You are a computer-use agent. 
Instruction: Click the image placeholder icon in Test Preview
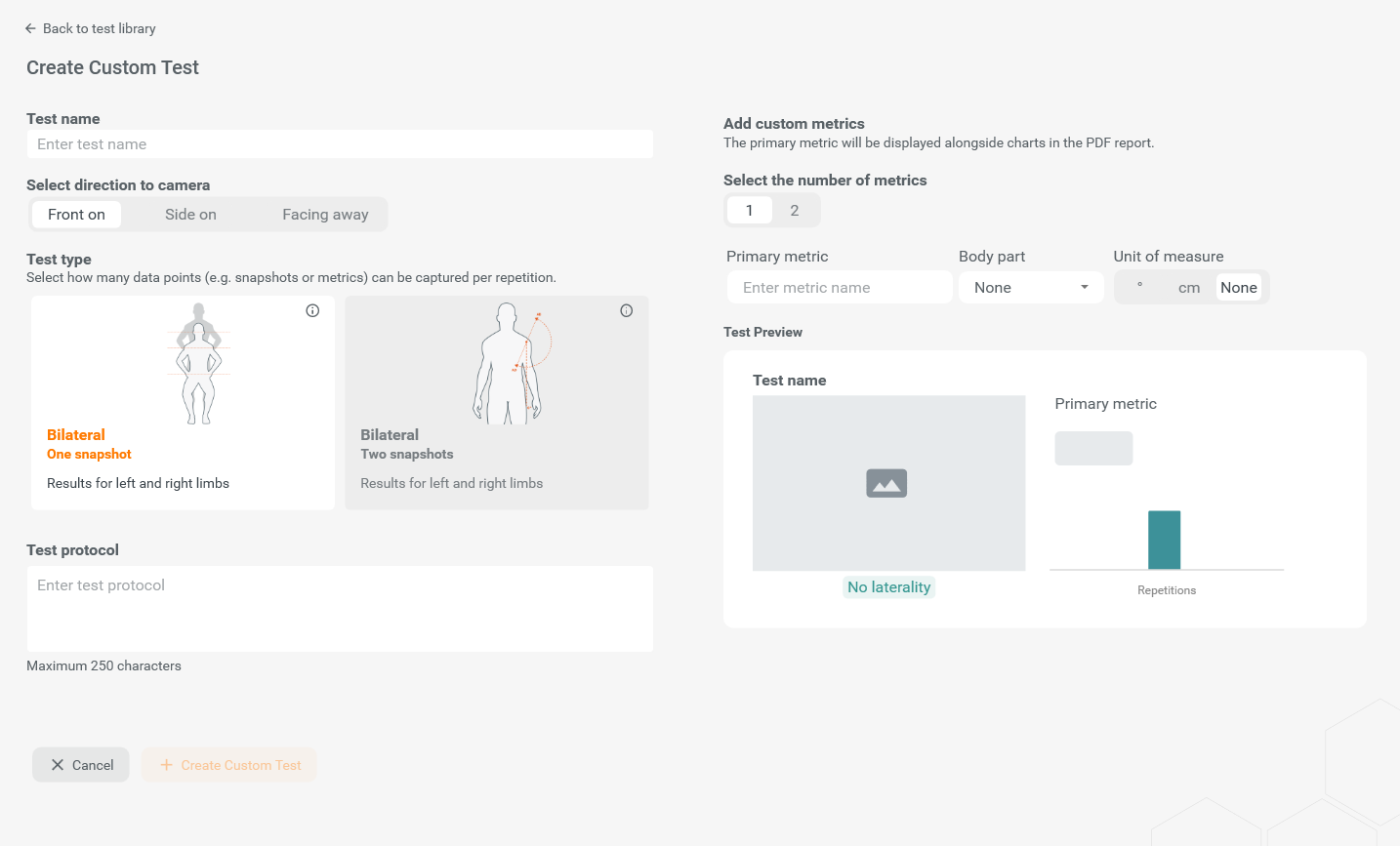[886, 483]
